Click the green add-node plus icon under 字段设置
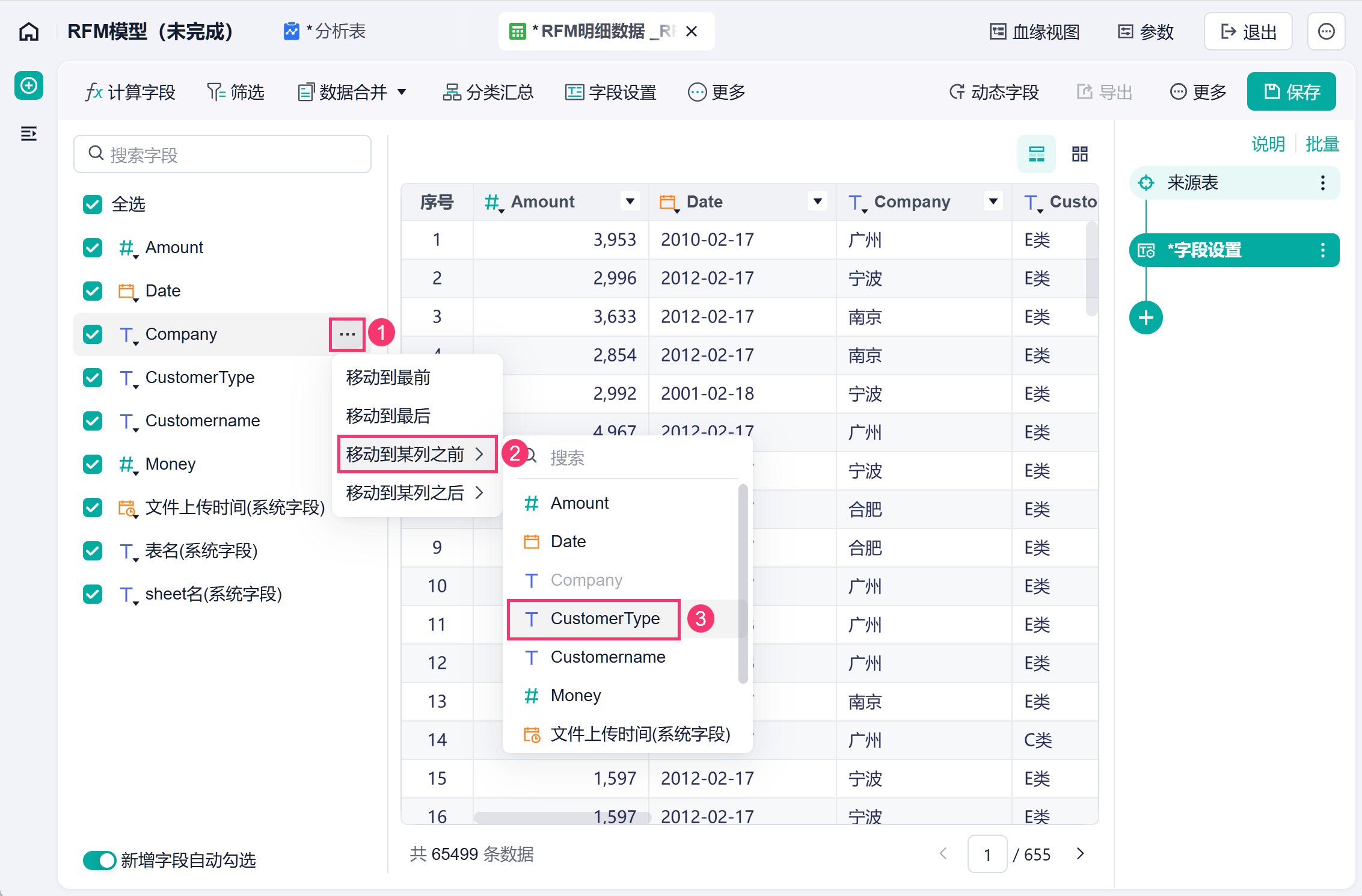The width and height of the screenshot is (1362, 896). [1146, 318]
